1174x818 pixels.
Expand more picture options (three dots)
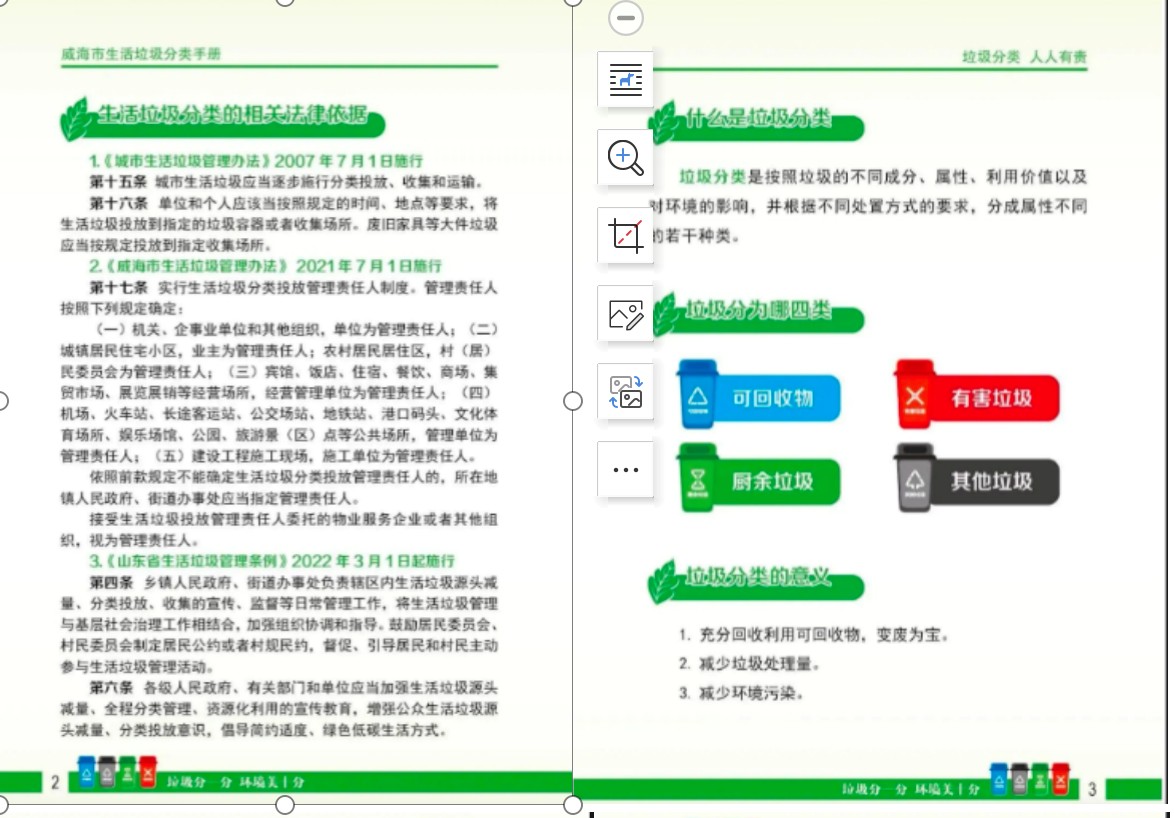point(626,469)
